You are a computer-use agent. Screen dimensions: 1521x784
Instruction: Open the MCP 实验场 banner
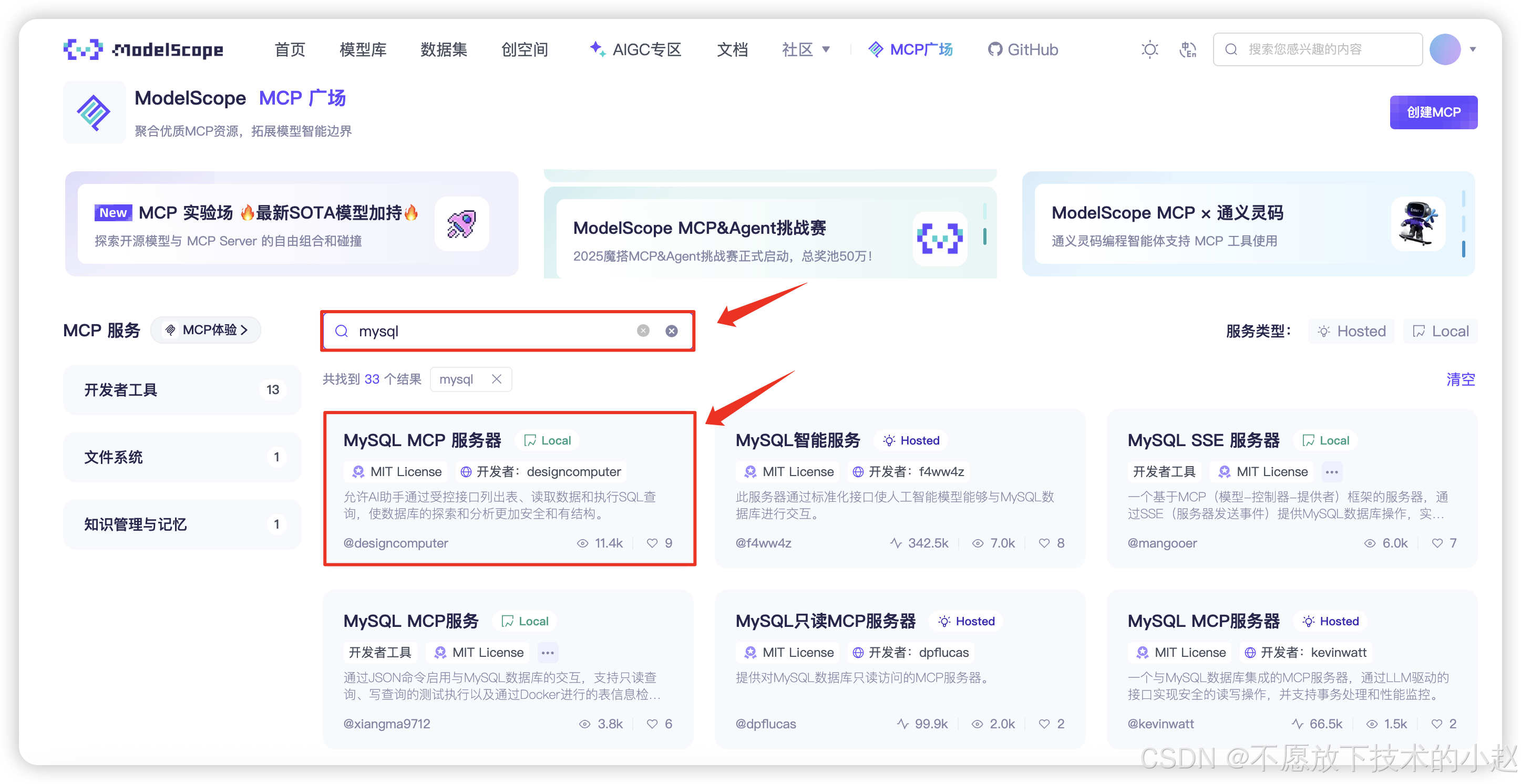[292, 224]
